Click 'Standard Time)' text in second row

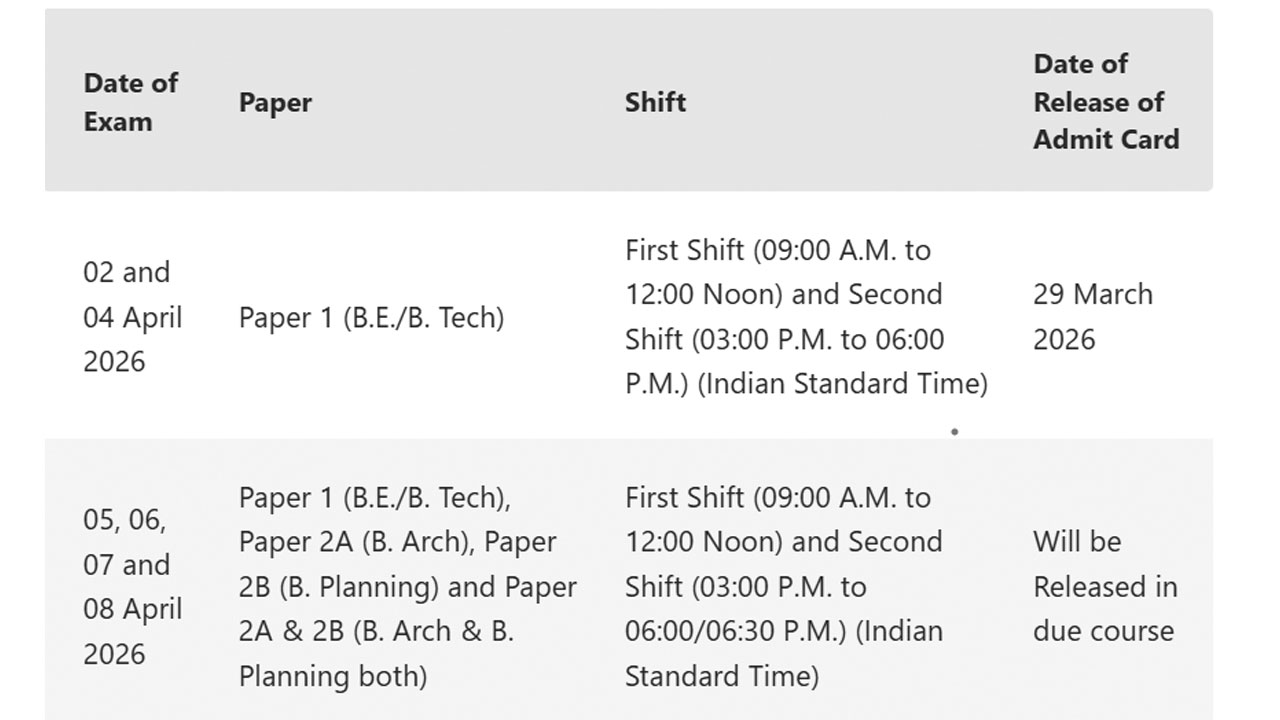coord(722,677)
